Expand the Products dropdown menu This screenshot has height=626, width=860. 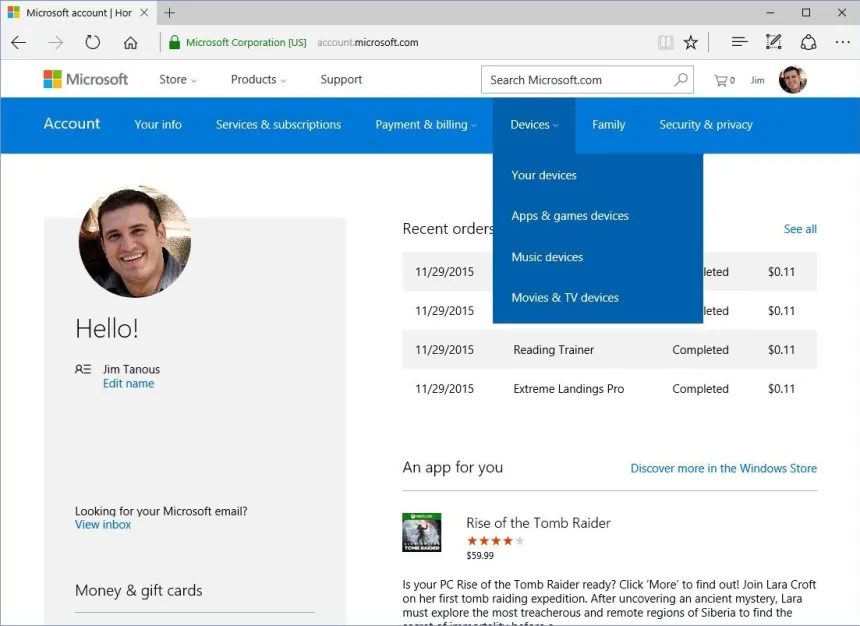click(x=258, y=80)
